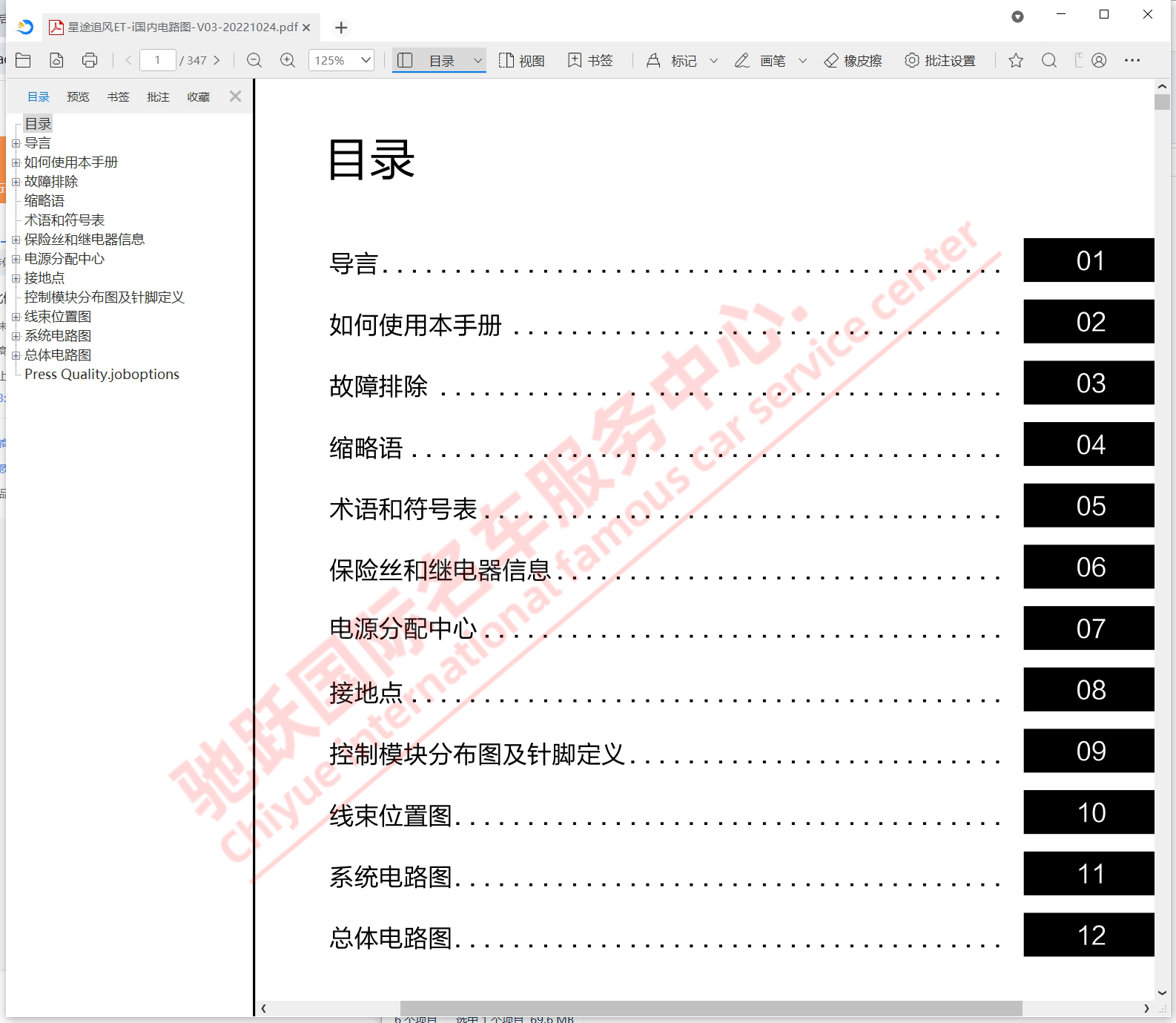The height and width of the screenshot is (1023, 1176).
Task: Zoom out with minus magnifier icon
Action: click(x=254, y=60)
